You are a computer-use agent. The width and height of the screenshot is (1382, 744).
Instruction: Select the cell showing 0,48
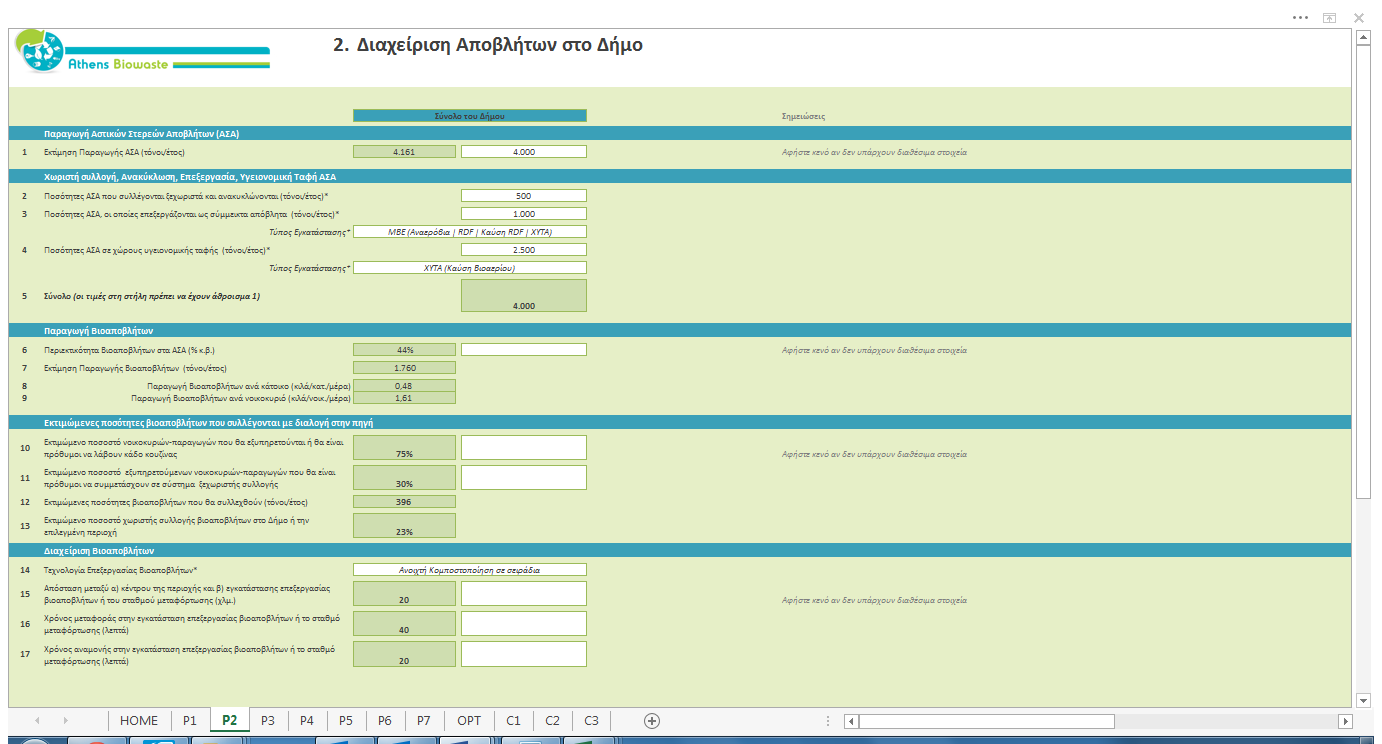405,386
